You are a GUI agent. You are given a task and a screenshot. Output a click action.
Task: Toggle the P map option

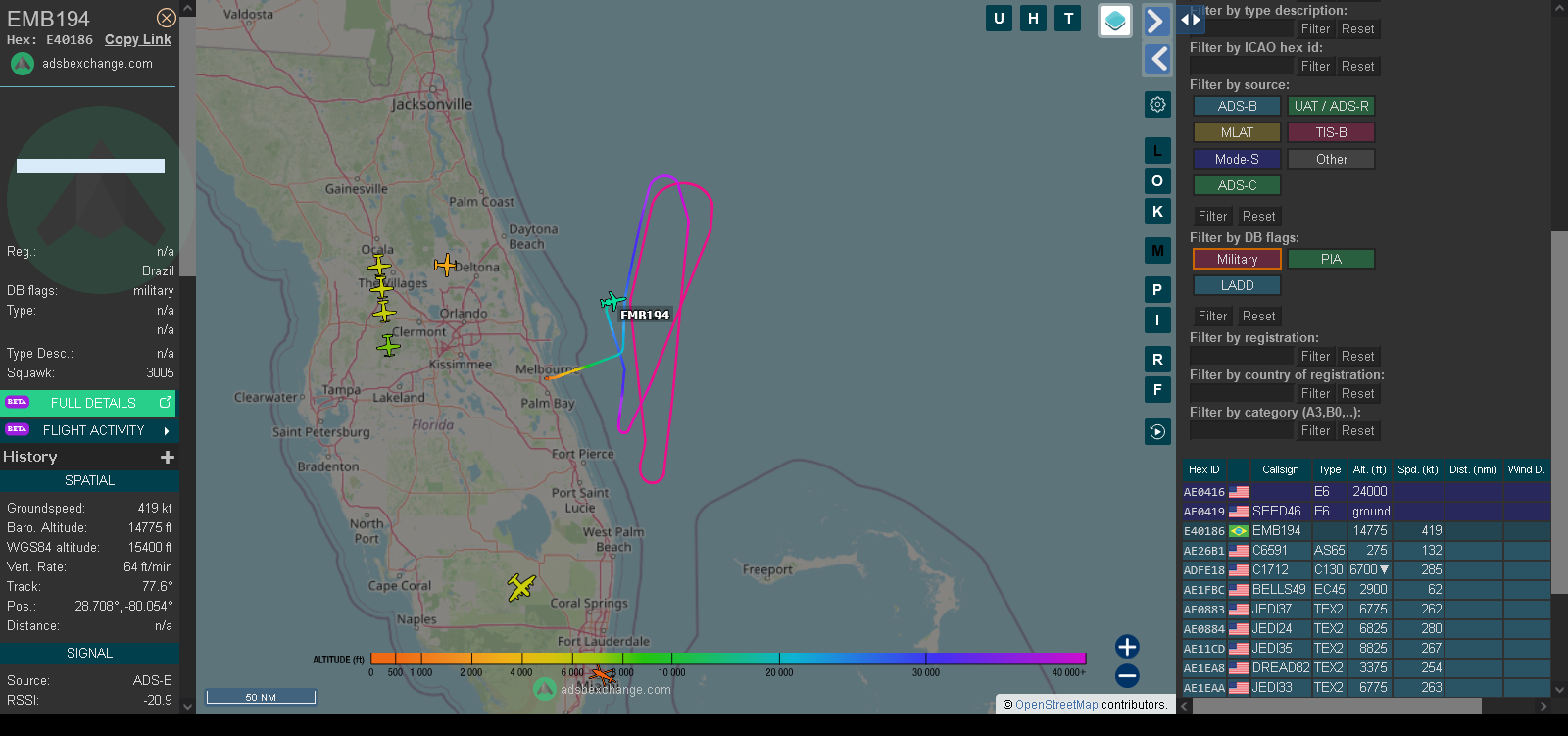click(1157, 290)
